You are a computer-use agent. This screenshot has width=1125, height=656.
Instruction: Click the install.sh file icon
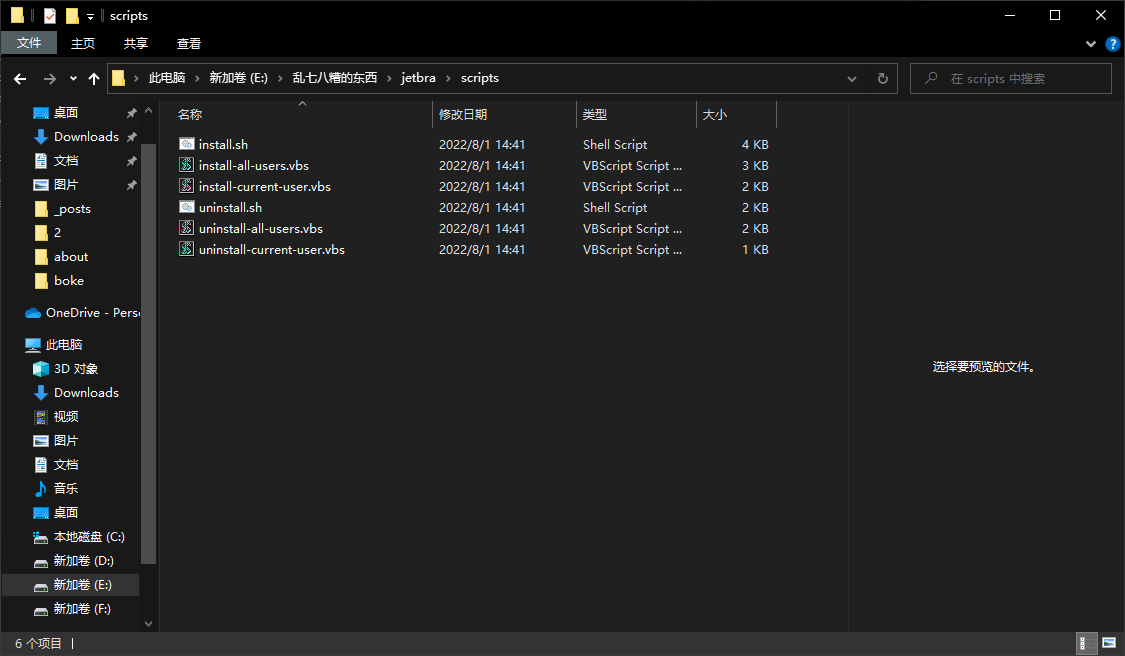tap(186, 145)
